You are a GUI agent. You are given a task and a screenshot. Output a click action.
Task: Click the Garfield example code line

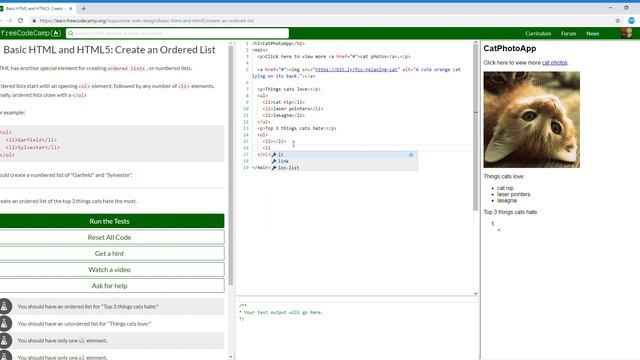pyautogui.click(x=31, y=140)
